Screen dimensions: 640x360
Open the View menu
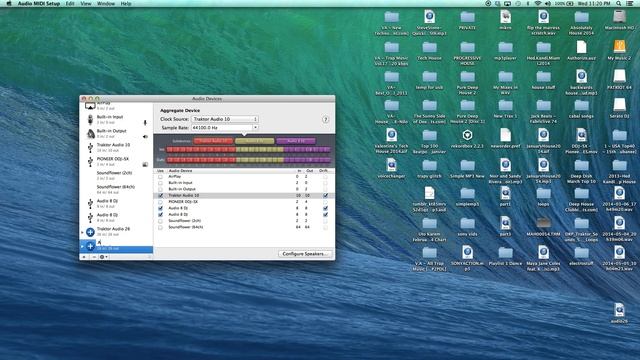point(86,3)
